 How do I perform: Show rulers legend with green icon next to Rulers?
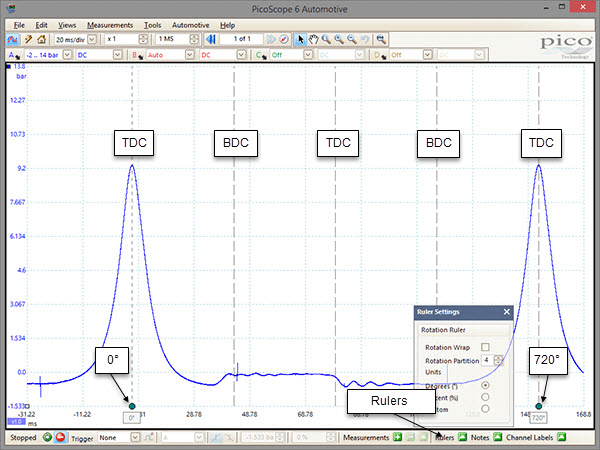point(463,437)
